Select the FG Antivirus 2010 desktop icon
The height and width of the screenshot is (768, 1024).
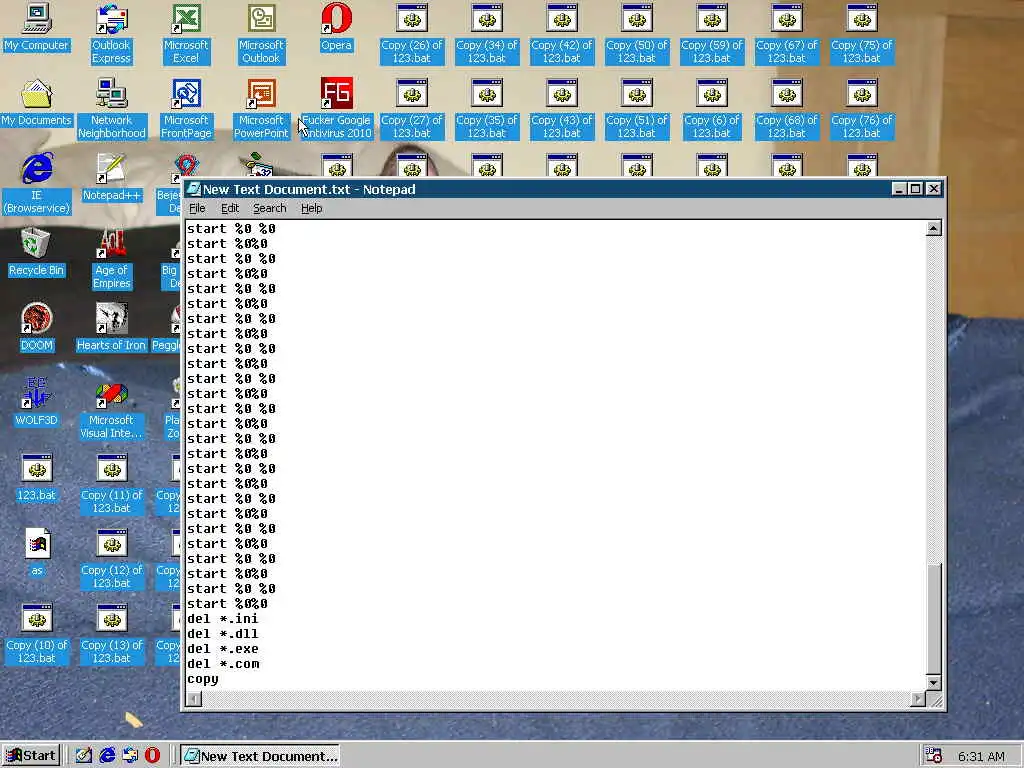(336, 108)
